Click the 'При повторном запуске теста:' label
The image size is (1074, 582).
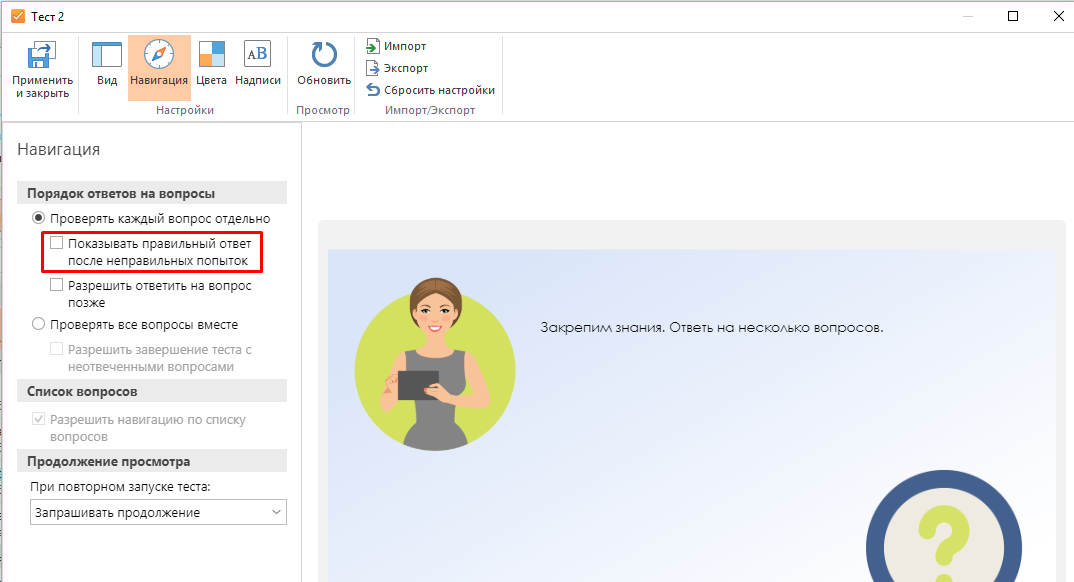(120, 487)
